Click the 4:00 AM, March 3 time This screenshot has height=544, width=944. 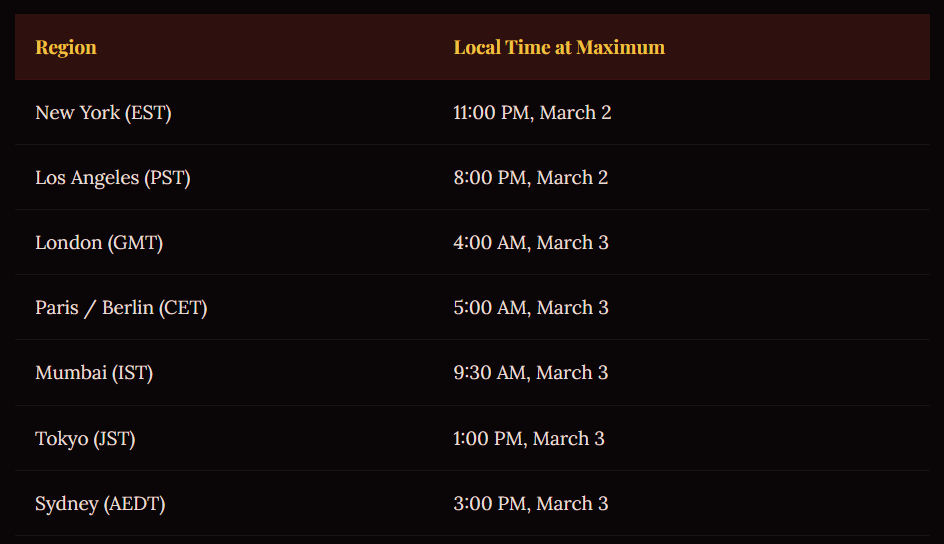530,243
